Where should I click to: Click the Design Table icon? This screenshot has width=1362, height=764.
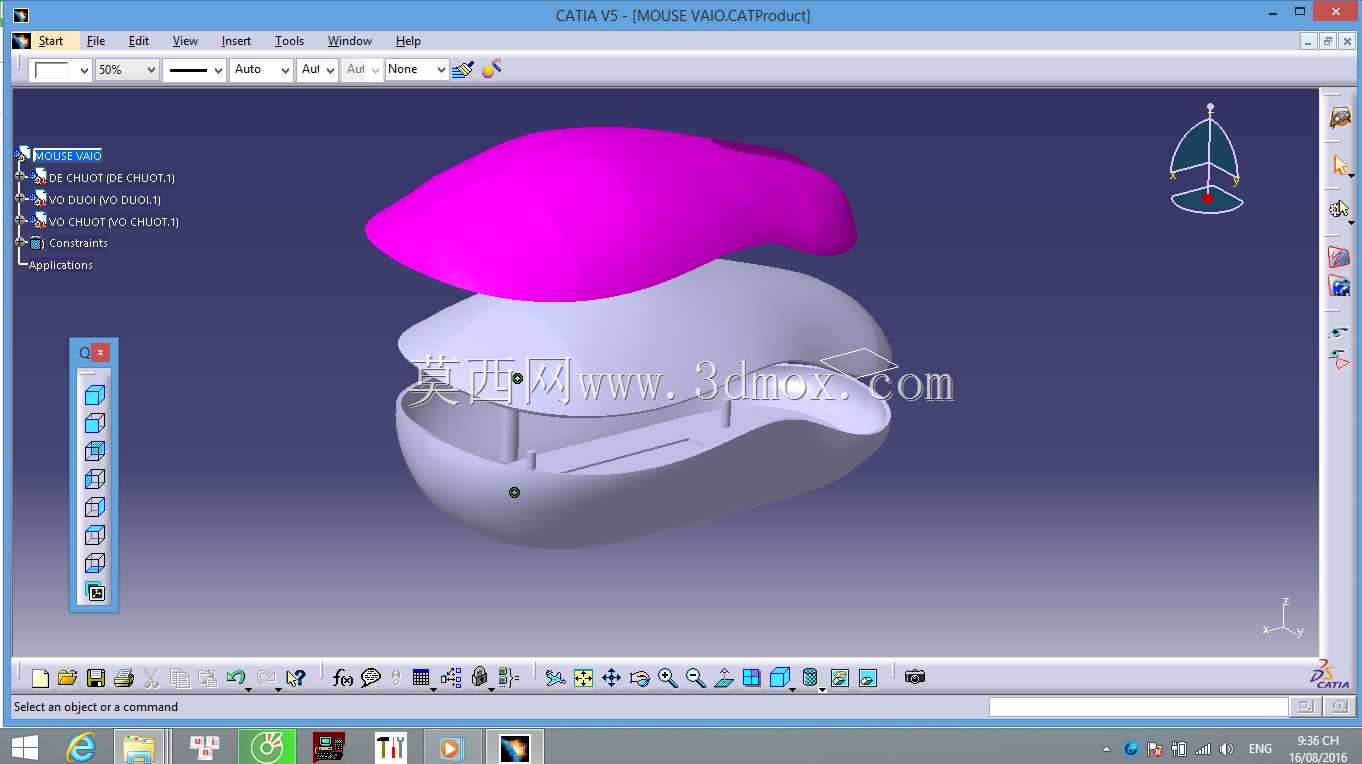(421, 678)
